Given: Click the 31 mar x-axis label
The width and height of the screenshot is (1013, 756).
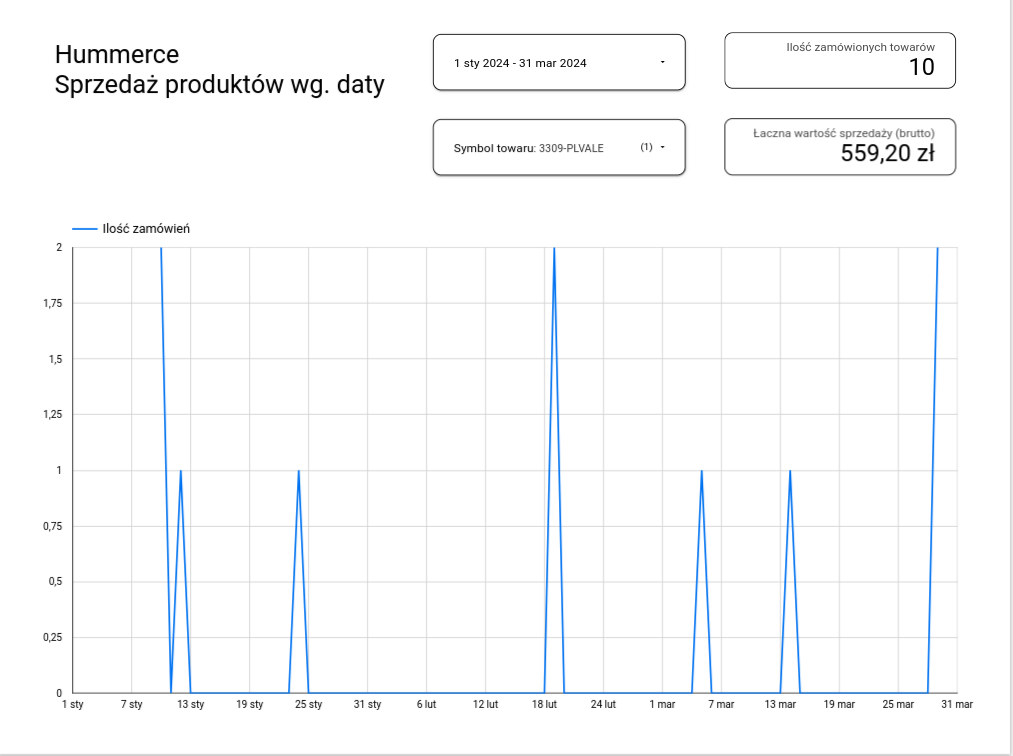Looking at the screenshot, I should click(957, 704).
